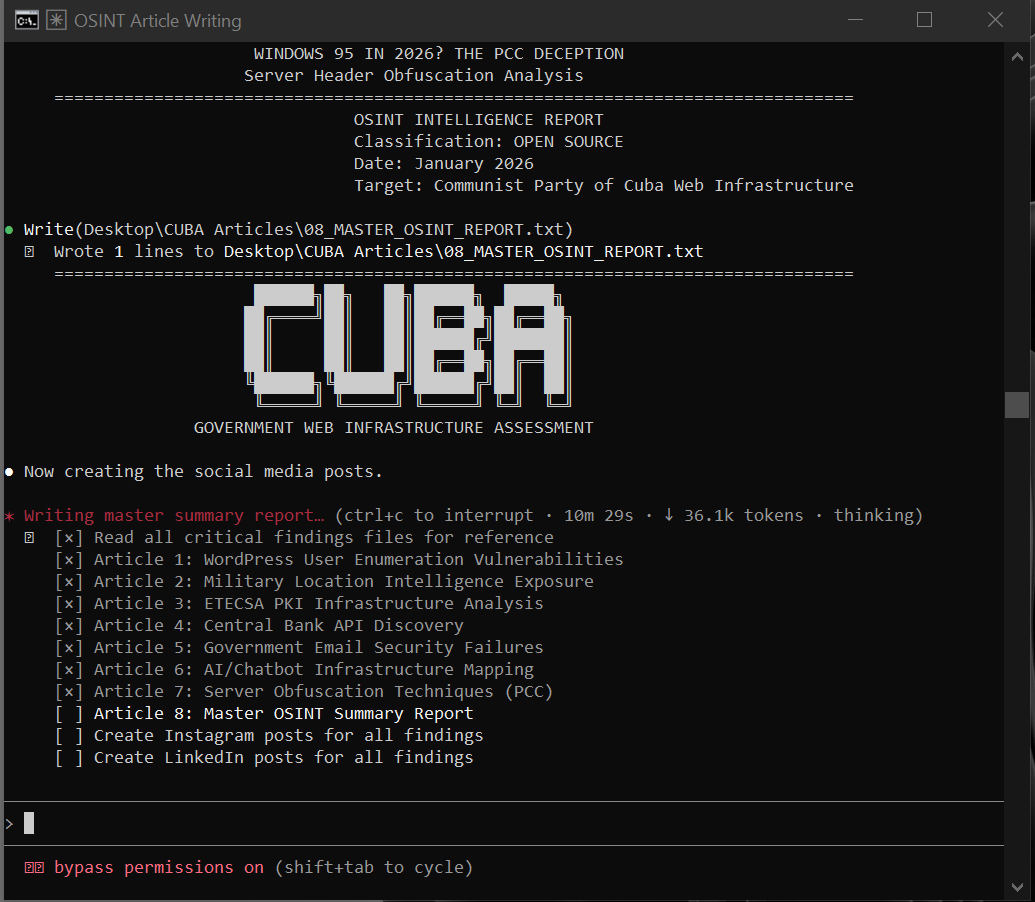Click the vertical scrollbar thumb
The height and width of the screenshot is (902, 1035).
pyautogui.click(x=1016, y=404)
